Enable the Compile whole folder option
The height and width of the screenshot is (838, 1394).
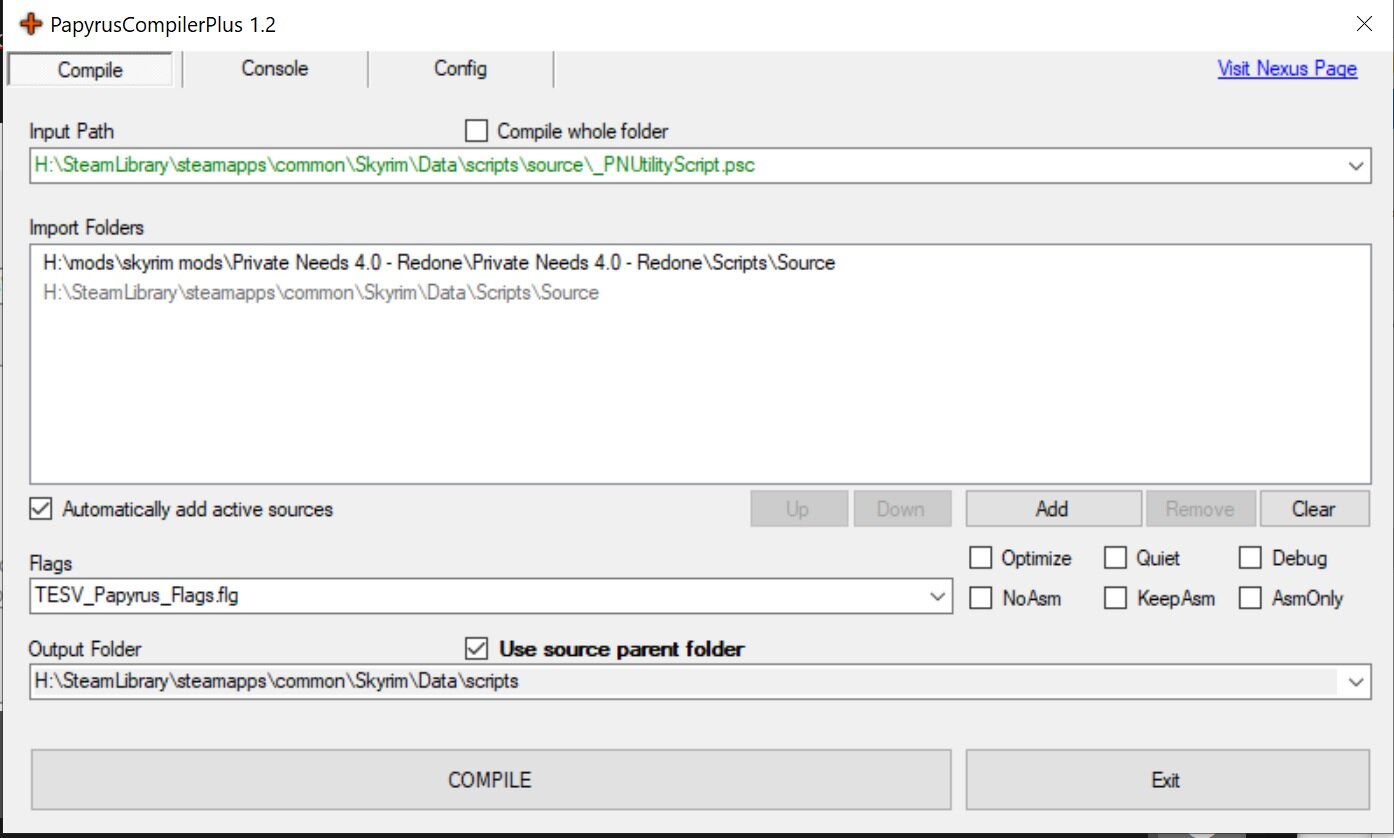[x=476, y=130]
